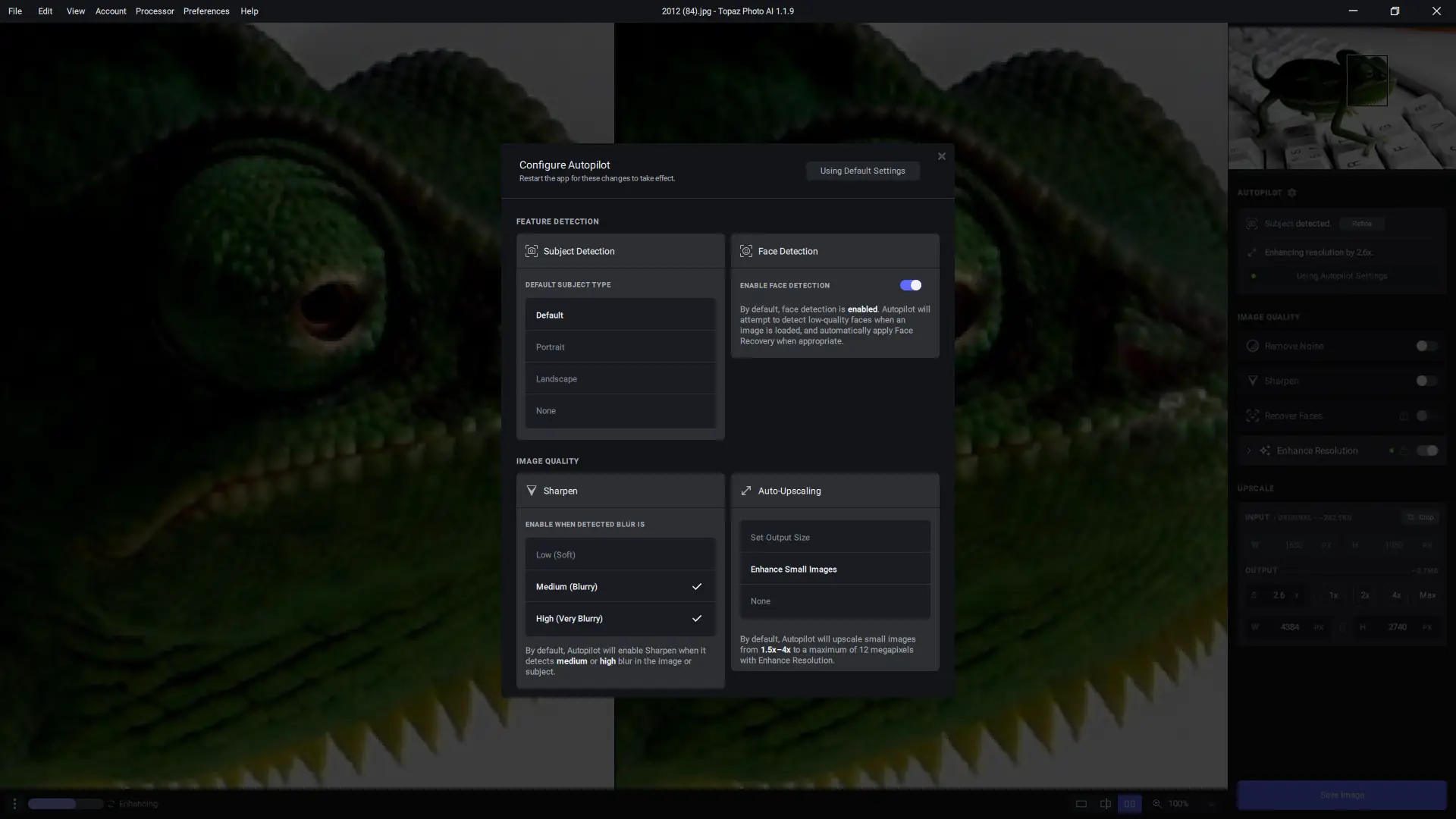Click the Auto-Upscaling arrow icon
The height and width of the screenshot is (819, 1456).
click(x=746, y=491)
